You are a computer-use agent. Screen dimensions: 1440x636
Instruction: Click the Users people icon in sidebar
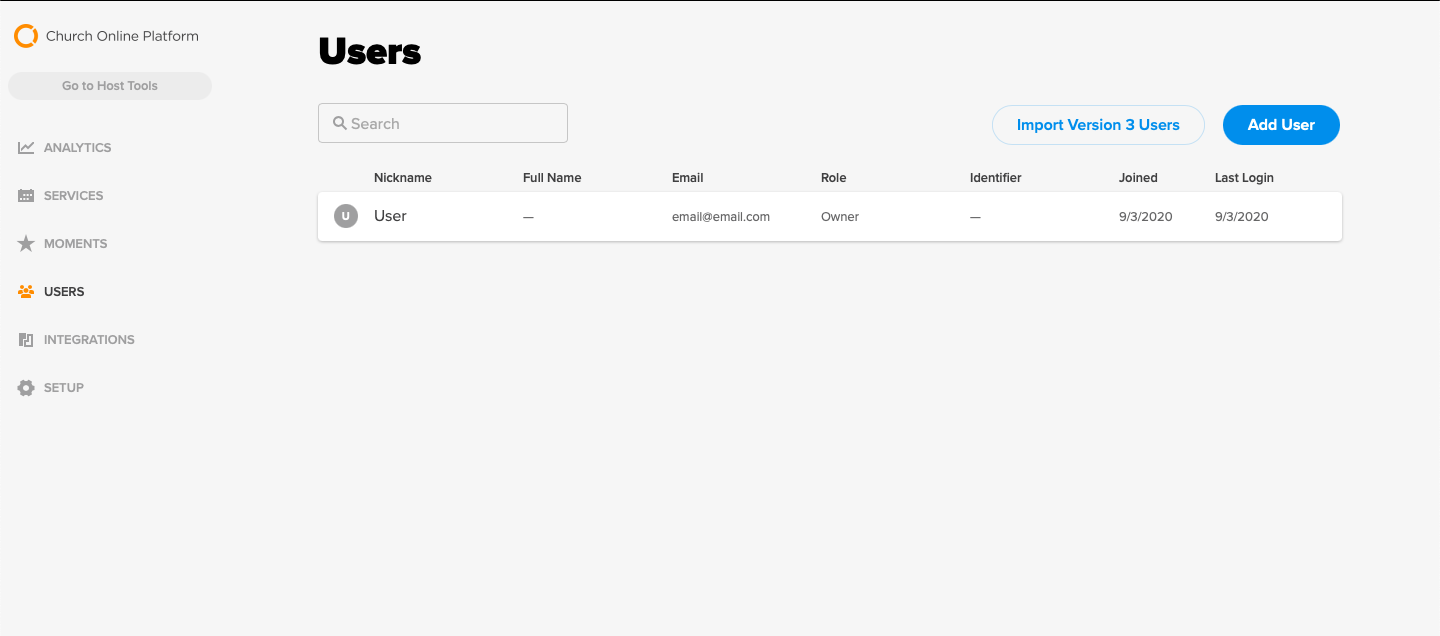pyautogui.click(x=26, y=292)
